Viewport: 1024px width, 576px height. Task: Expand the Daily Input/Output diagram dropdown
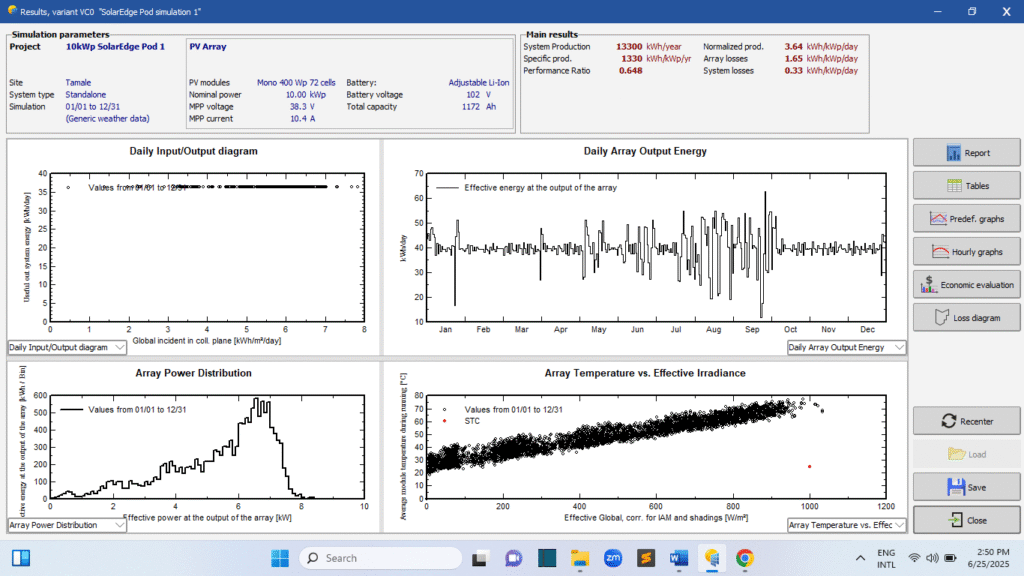[x=67, y=347]
